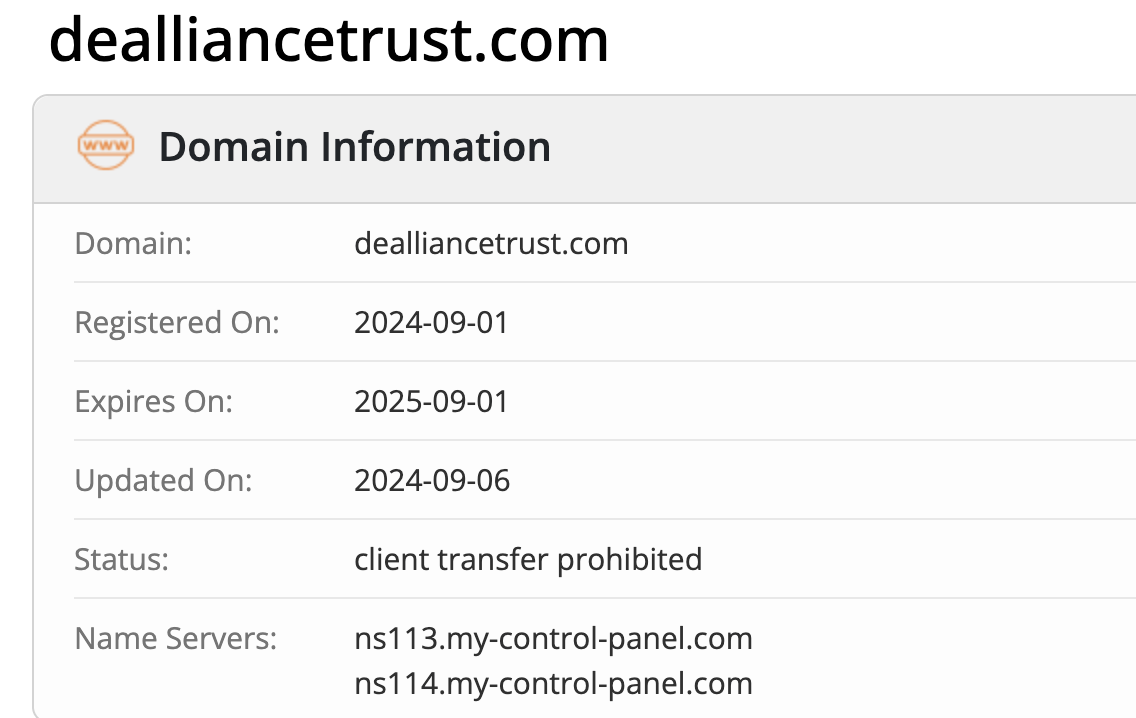Viewport: 1136px width, 718px height.
Task: Open the ns114.my-control-panel.com name server
Action: [553, 684]
